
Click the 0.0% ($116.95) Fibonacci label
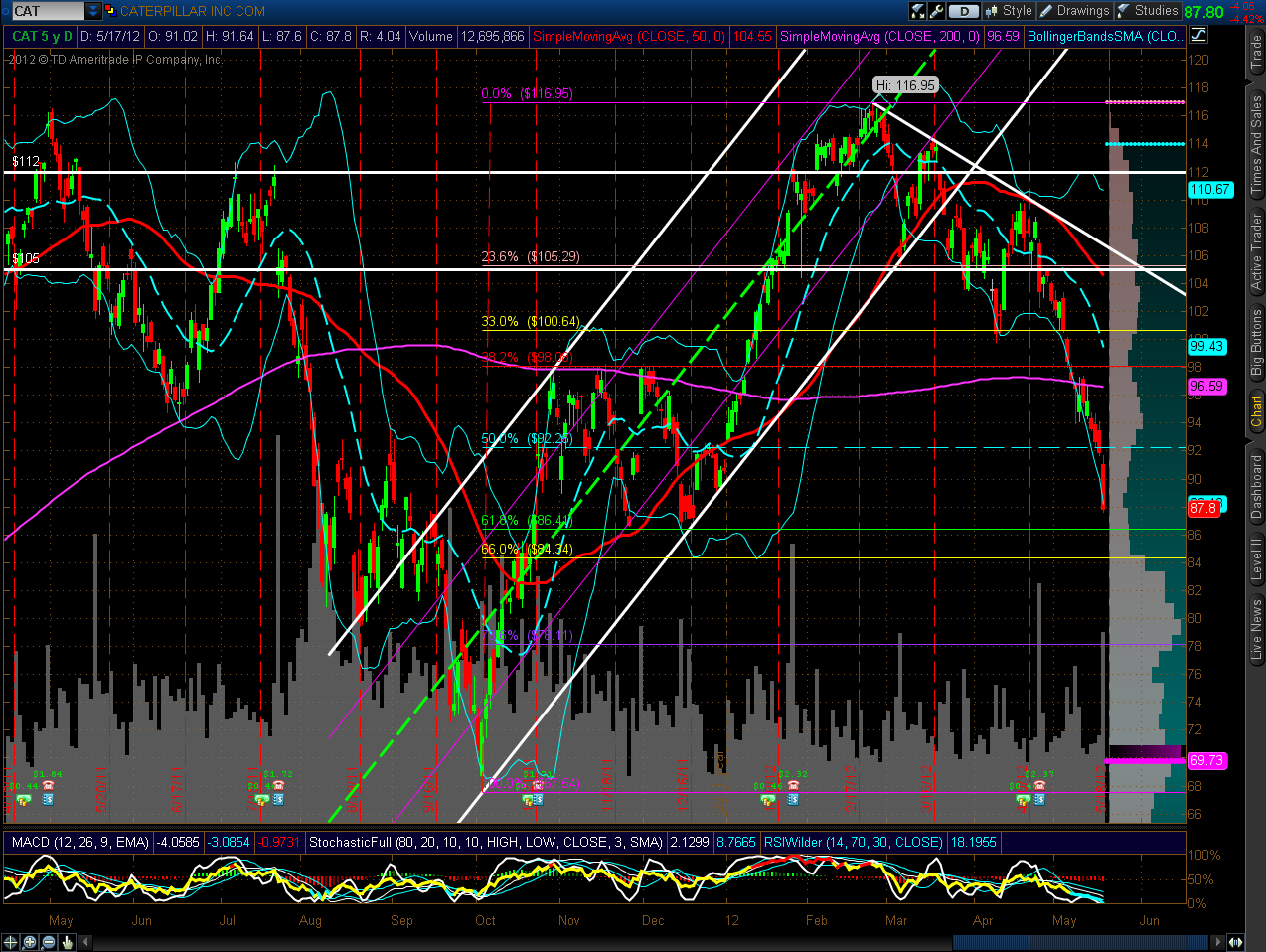point(528,93)
